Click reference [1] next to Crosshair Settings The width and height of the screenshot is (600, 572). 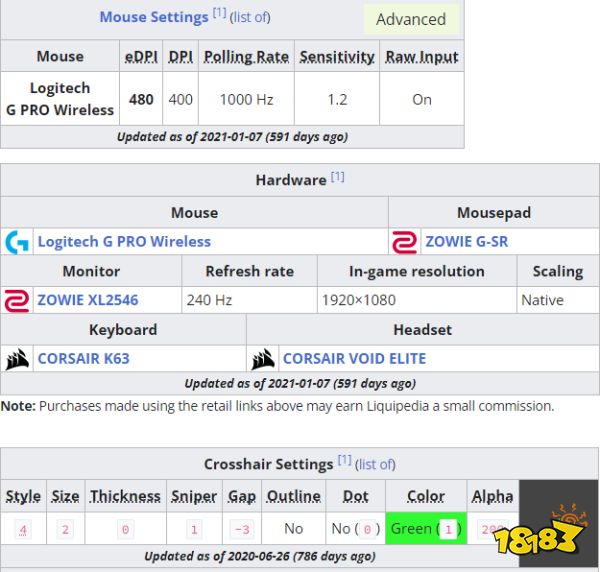tap(344, 460)
